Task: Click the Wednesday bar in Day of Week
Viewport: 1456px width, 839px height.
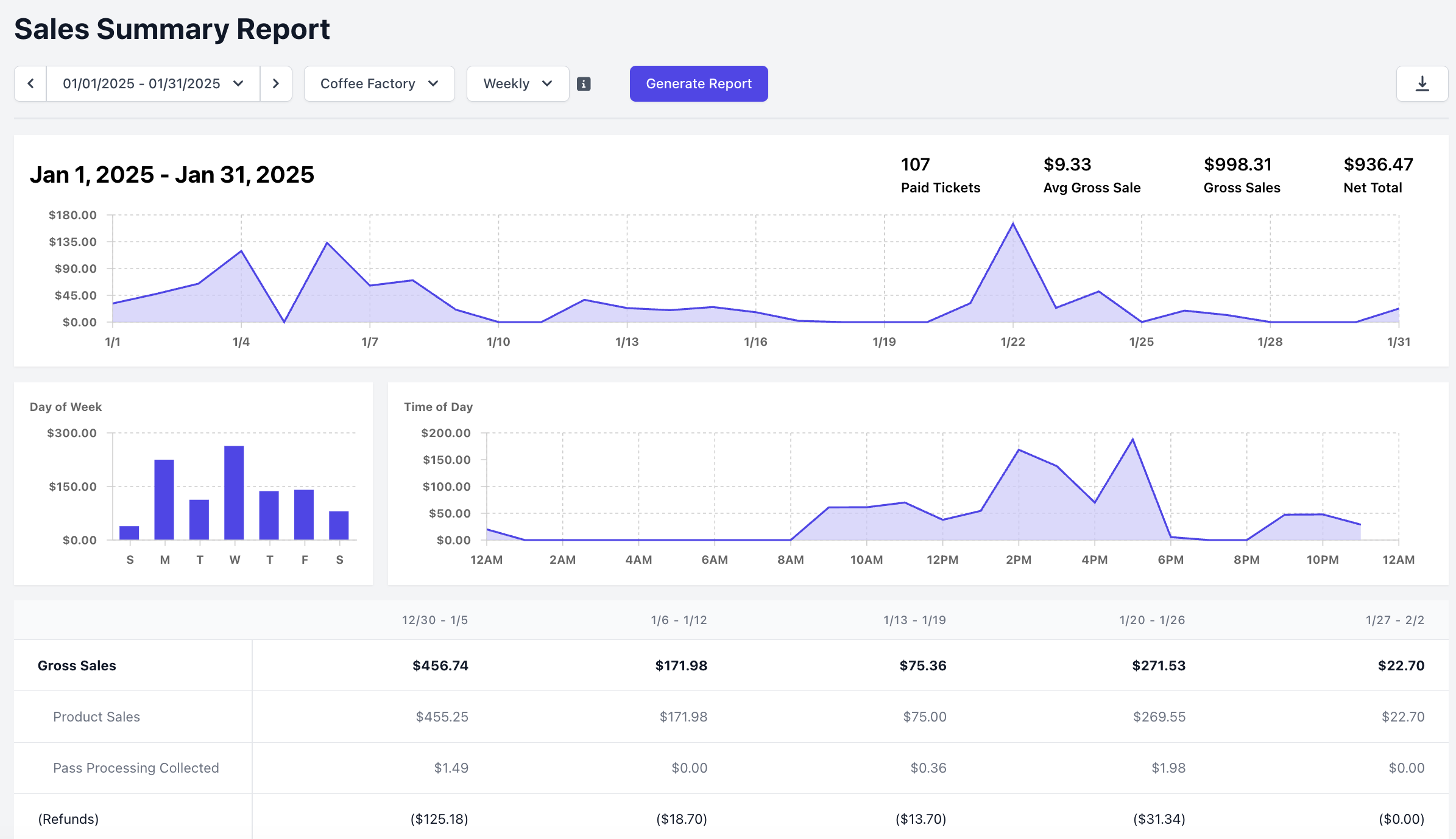Action: 234,493
